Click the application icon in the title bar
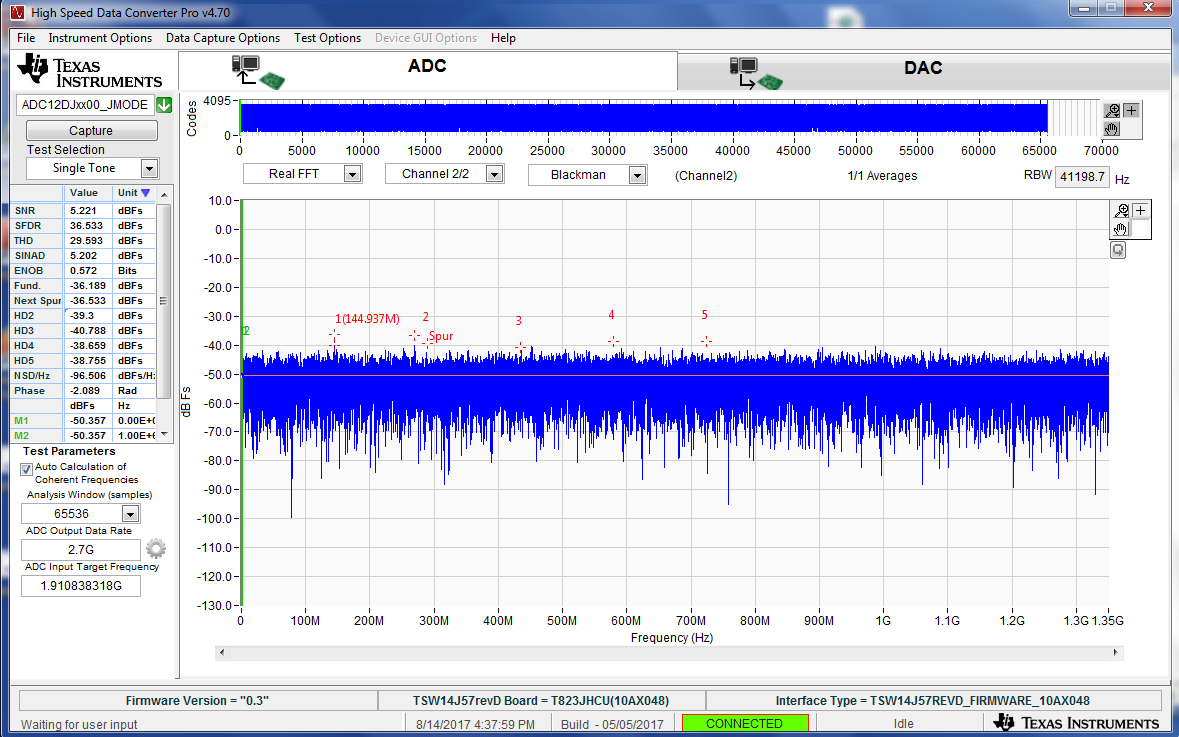 (x=17, y=13)
